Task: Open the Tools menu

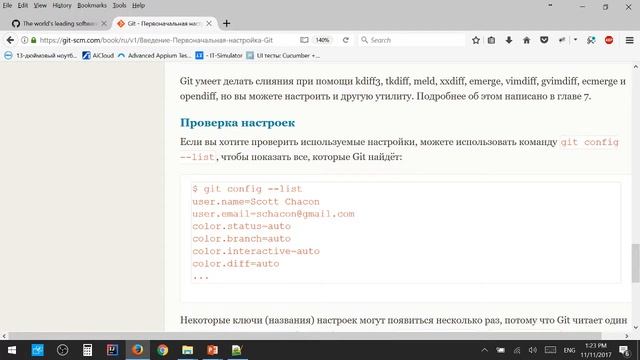Action: pos(119,5)
